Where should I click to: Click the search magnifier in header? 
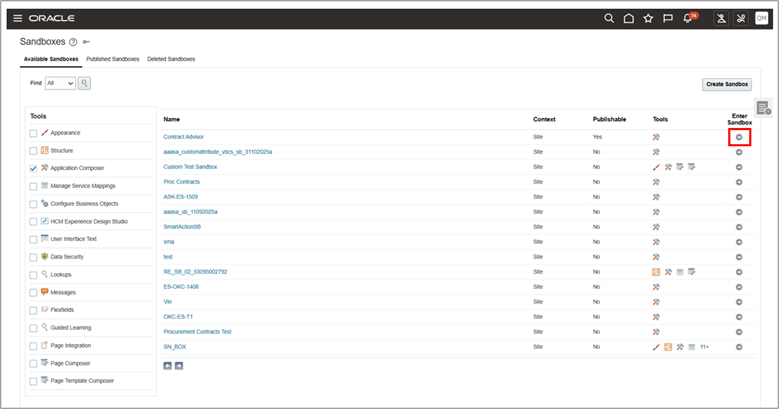(x=609, y=18)
